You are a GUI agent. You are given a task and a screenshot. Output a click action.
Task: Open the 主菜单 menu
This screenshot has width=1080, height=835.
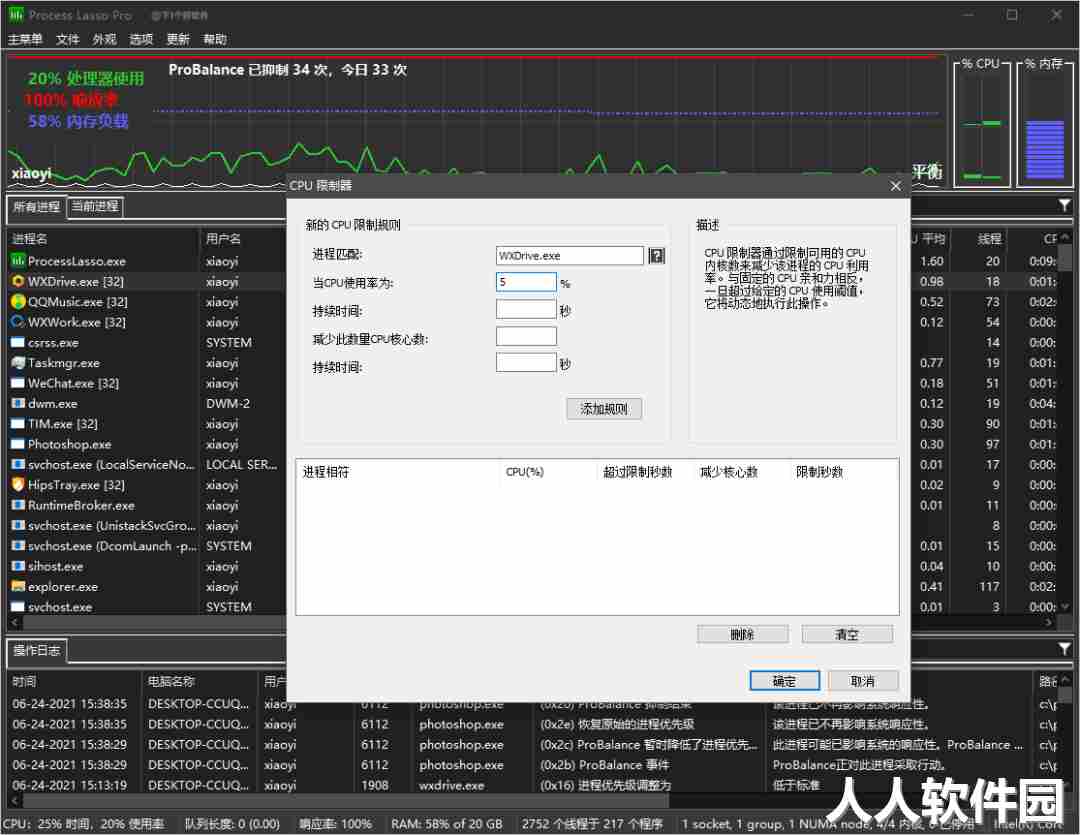tap(25, 39)
